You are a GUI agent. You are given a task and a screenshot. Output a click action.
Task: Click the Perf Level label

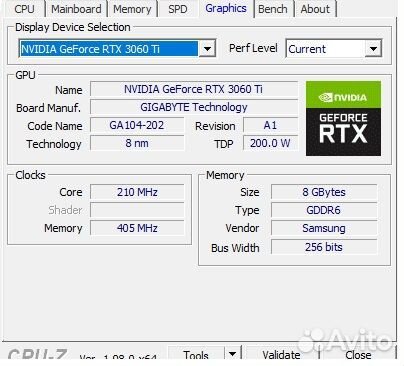(x=253, y=48)
